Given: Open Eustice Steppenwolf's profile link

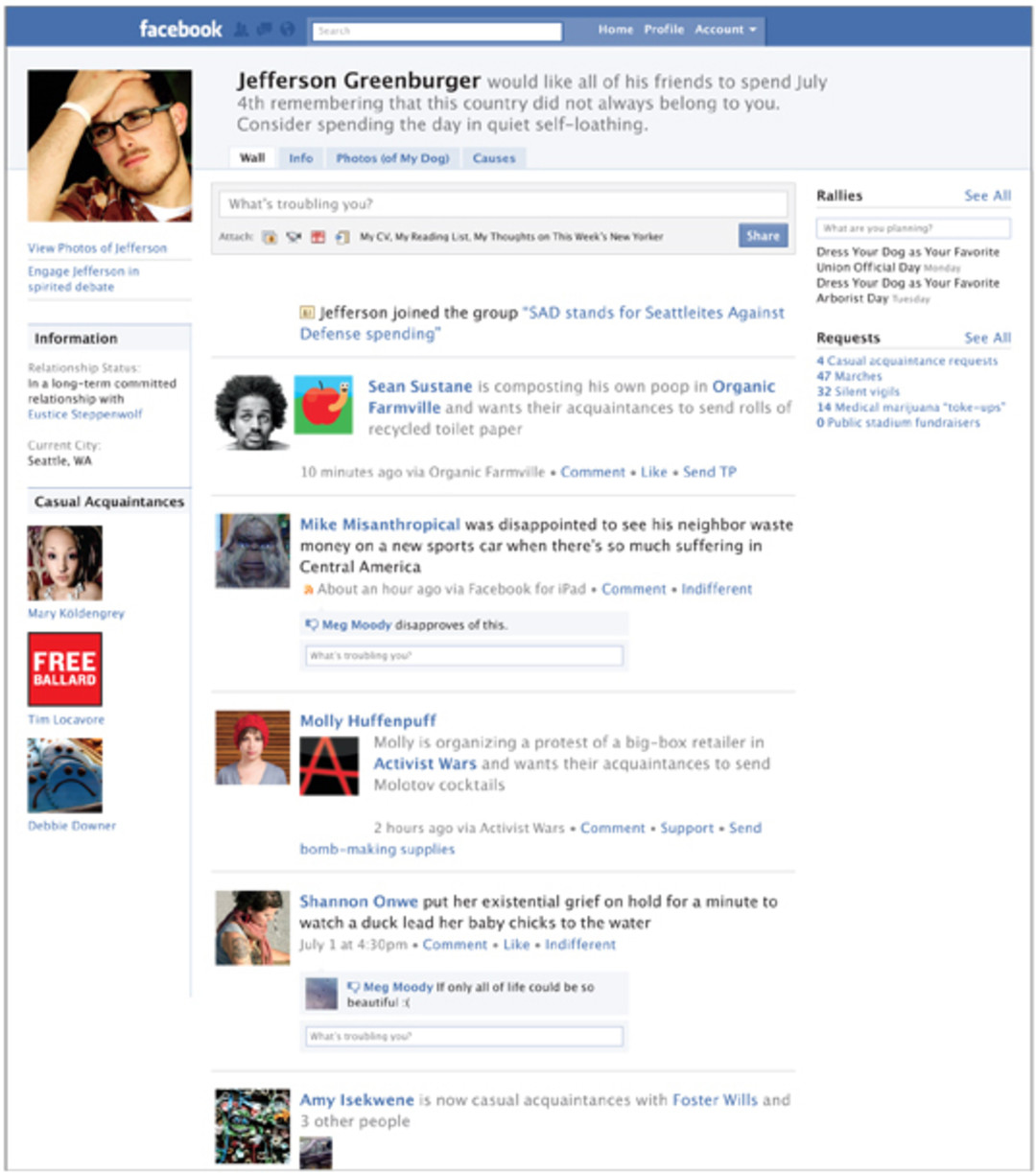Looking at the screenshot, I should click(x=85, y=414).
